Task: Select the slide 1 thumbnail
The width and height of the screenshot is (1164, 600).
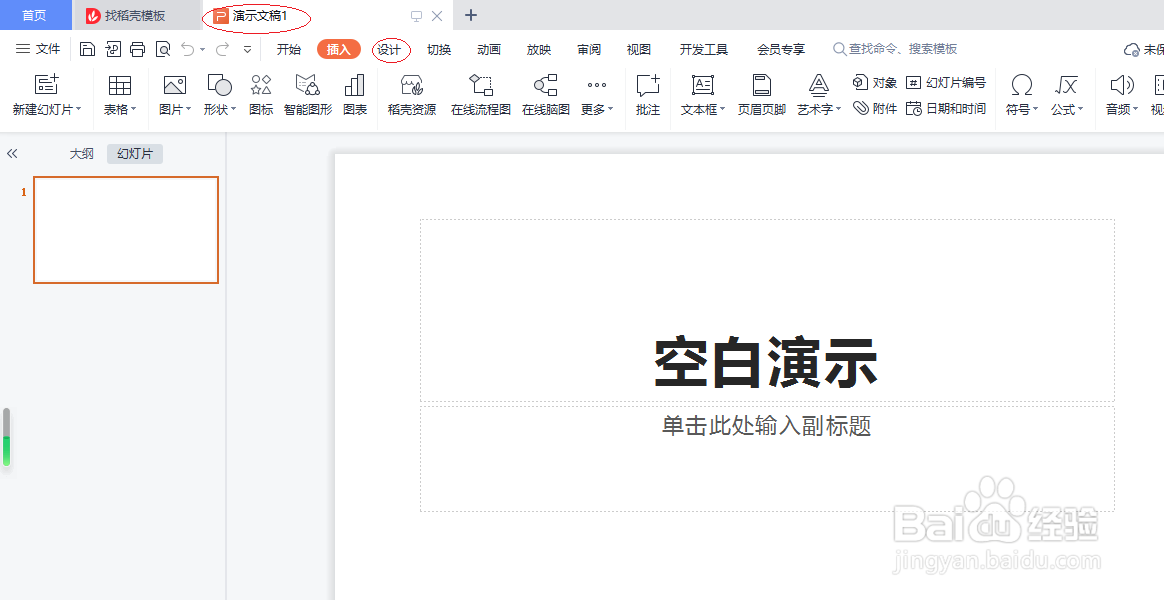Action: 125,229
